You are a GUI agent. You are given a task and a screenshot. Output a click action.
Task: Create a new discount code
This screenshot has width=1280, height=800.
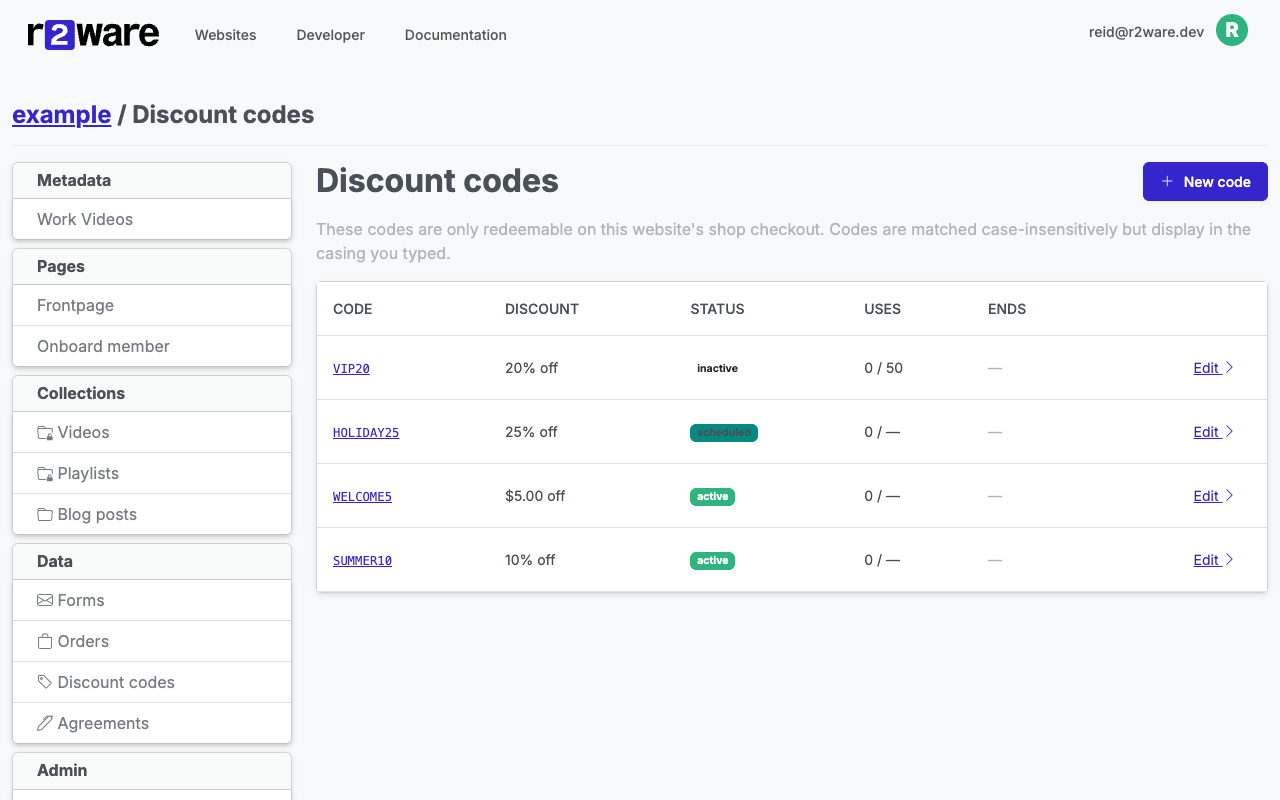pos(1205,181)
